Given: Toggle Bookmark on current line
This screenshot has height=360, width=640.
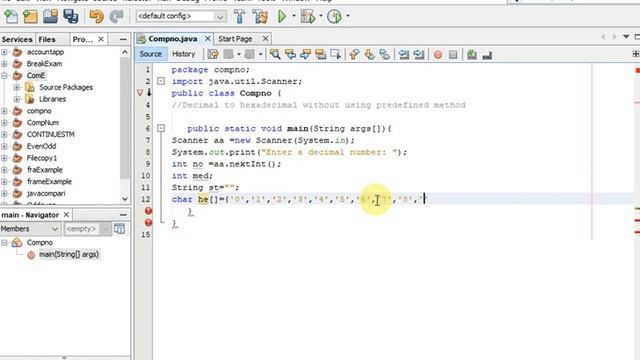Looking at the screenshot, I should point(384,54).
